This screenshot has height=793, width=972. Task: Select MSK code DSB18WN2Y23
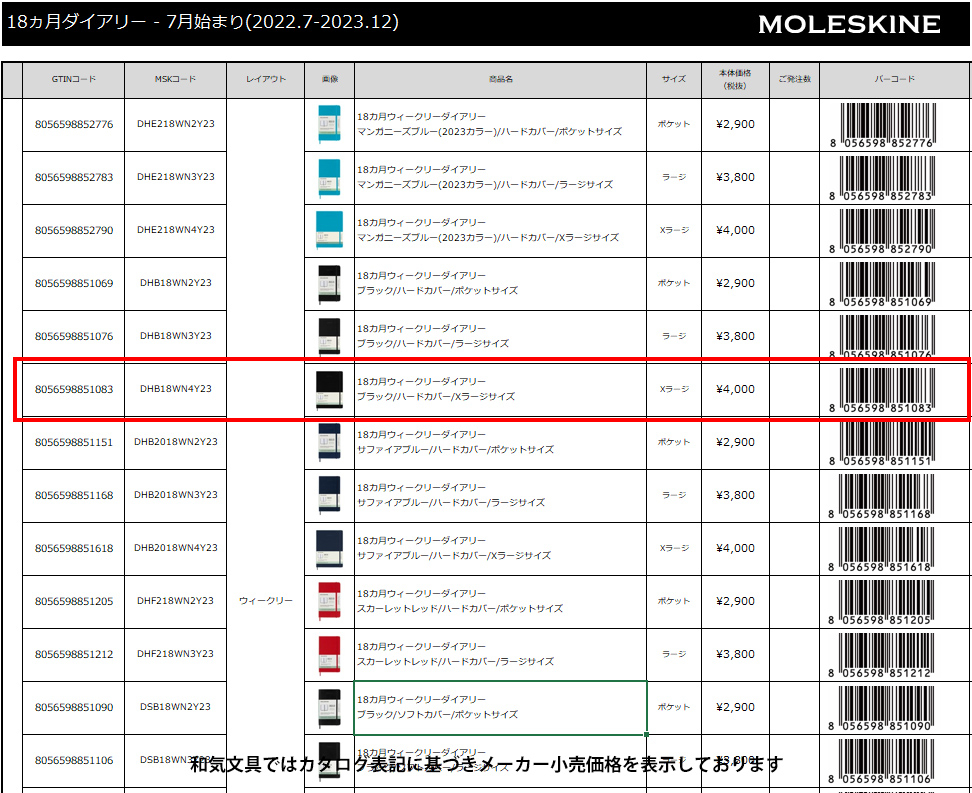click(x=175, y=707)
